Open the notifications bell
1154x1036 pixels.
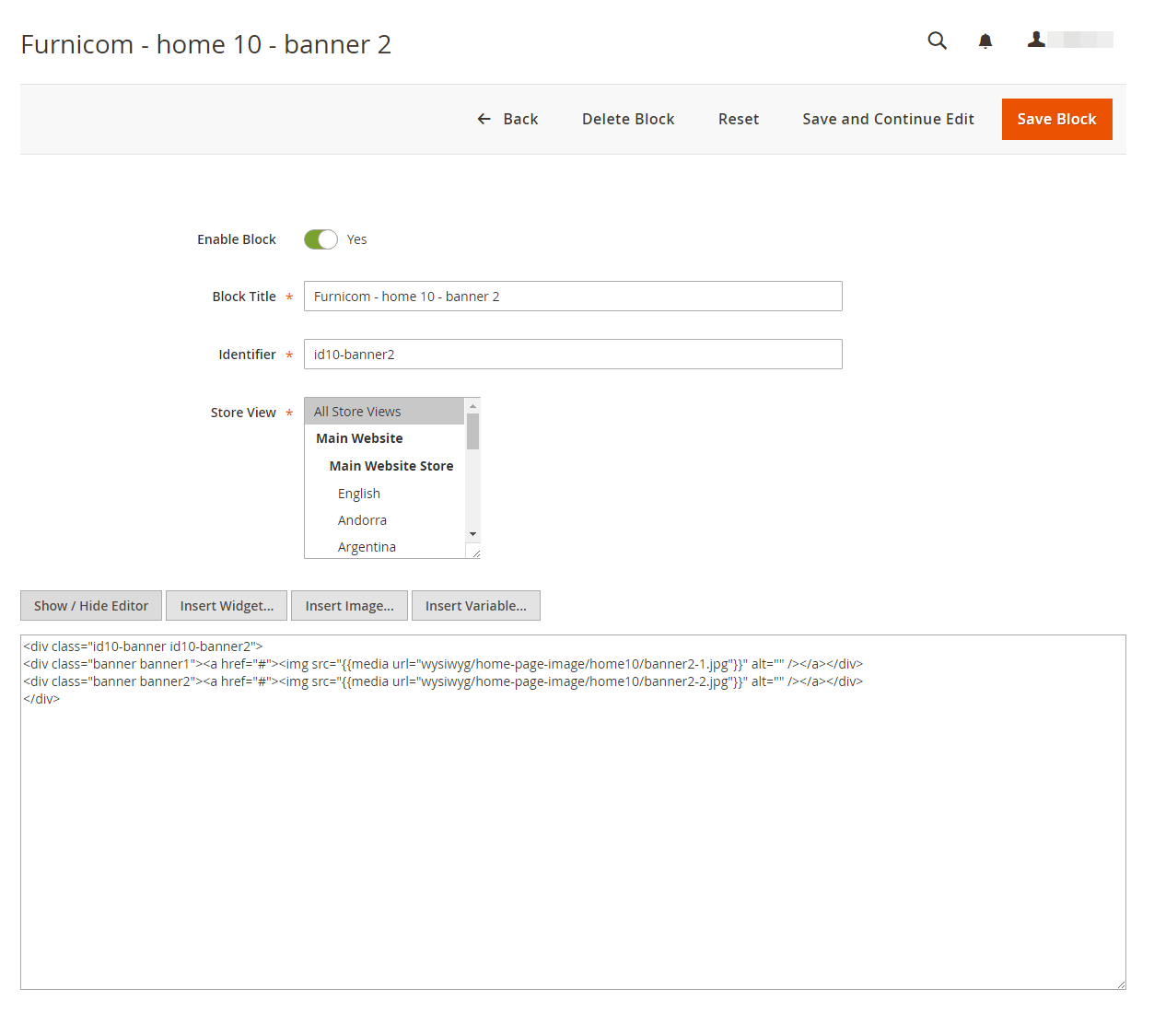pyautogui.click(x=985, y=41)
